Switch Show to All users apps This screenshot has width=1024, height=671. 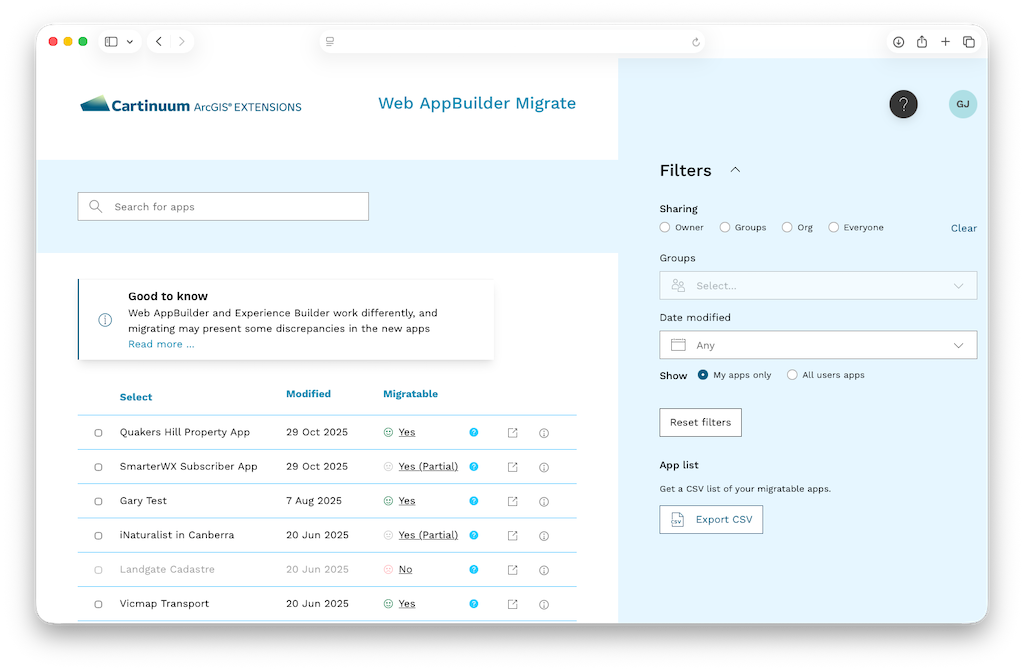click(791, 374)
